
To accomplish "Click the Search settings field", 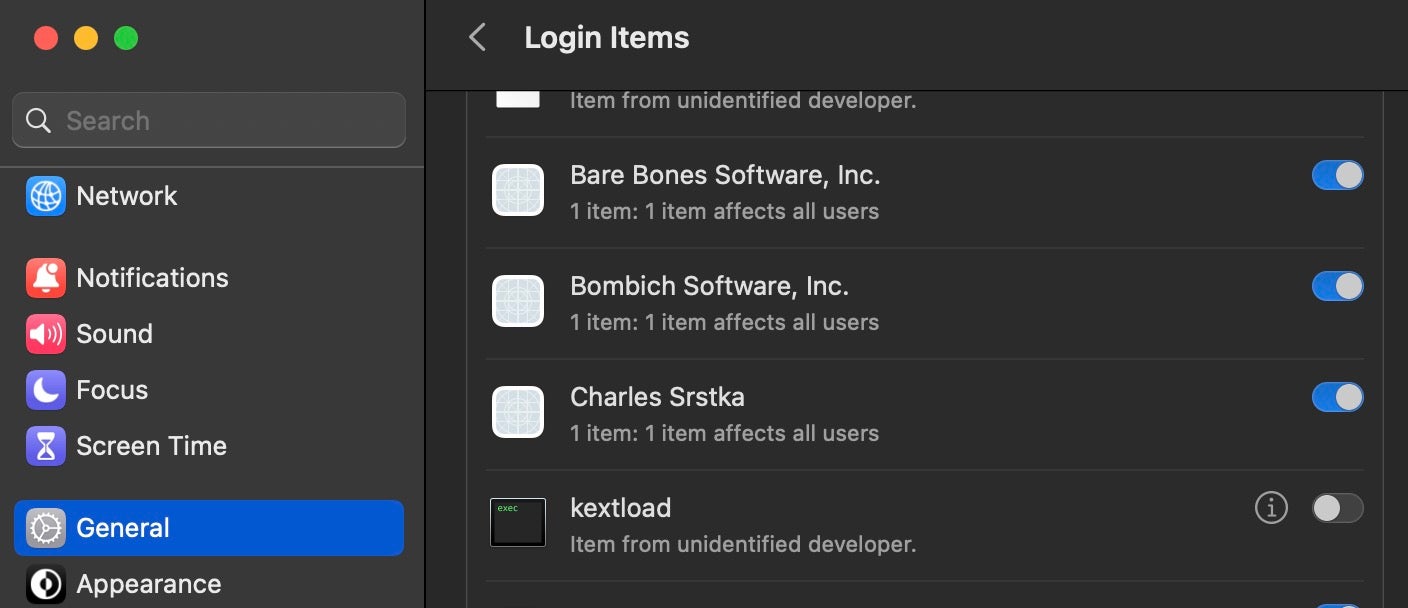I will pyautogui.click(x=220, y=121).
